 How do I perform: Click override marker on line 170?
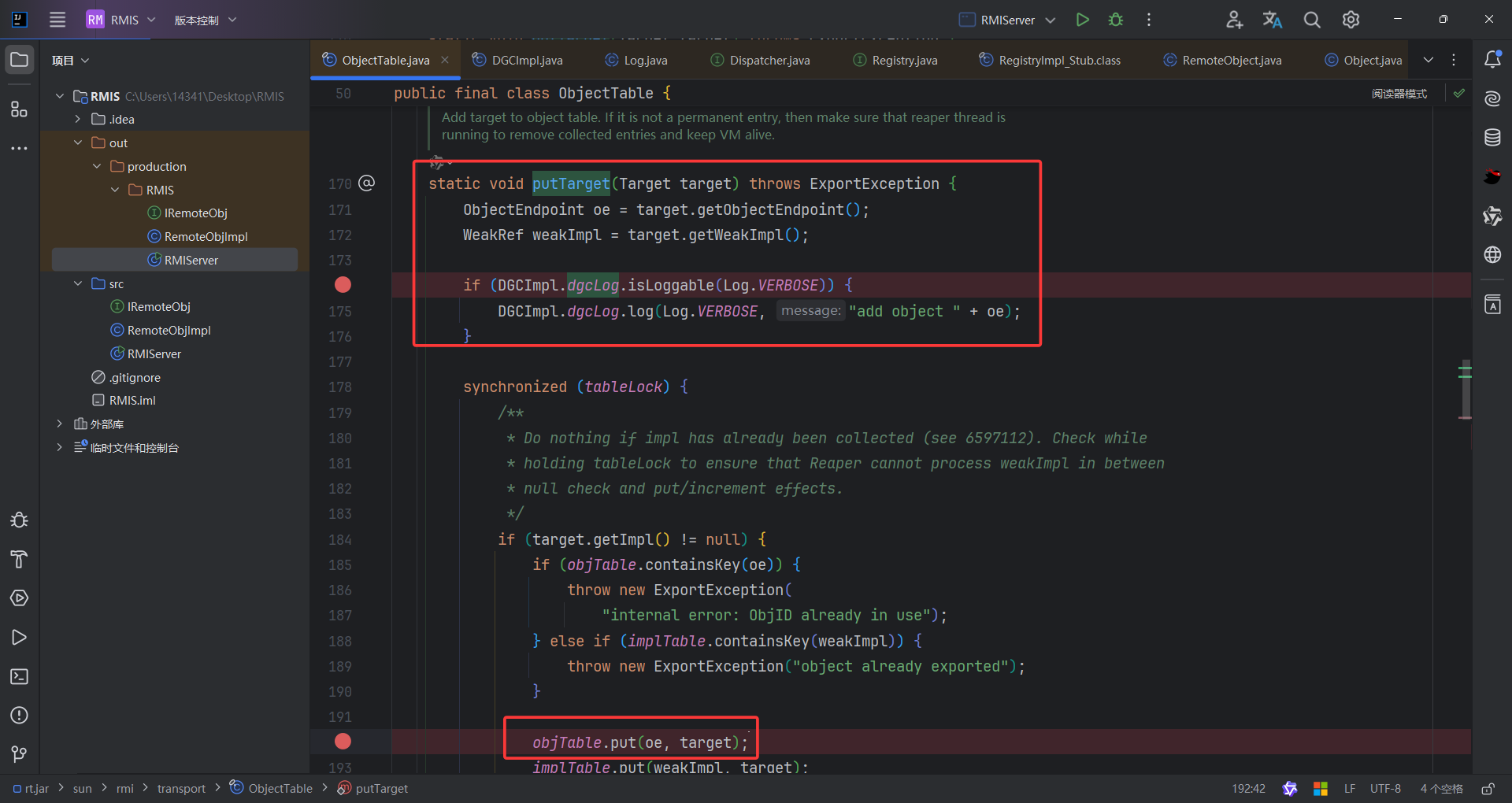click(x=366, y=183)
